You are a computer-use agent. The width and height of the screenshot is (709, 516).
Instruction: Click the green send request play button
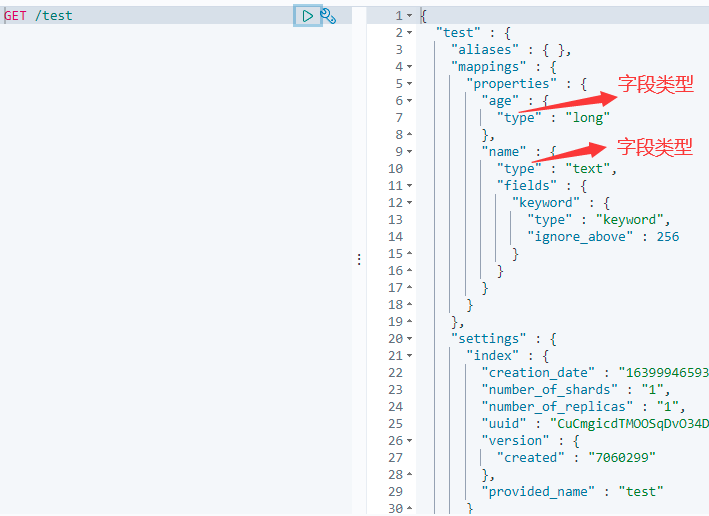[308, 16]
